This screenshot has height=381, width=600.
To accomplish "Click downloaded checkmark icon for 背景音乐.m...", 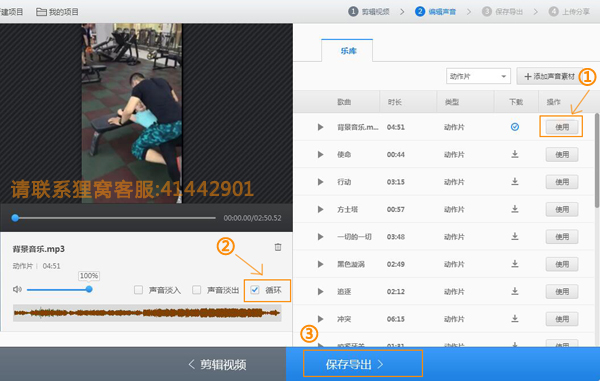I will click(515, 127).
